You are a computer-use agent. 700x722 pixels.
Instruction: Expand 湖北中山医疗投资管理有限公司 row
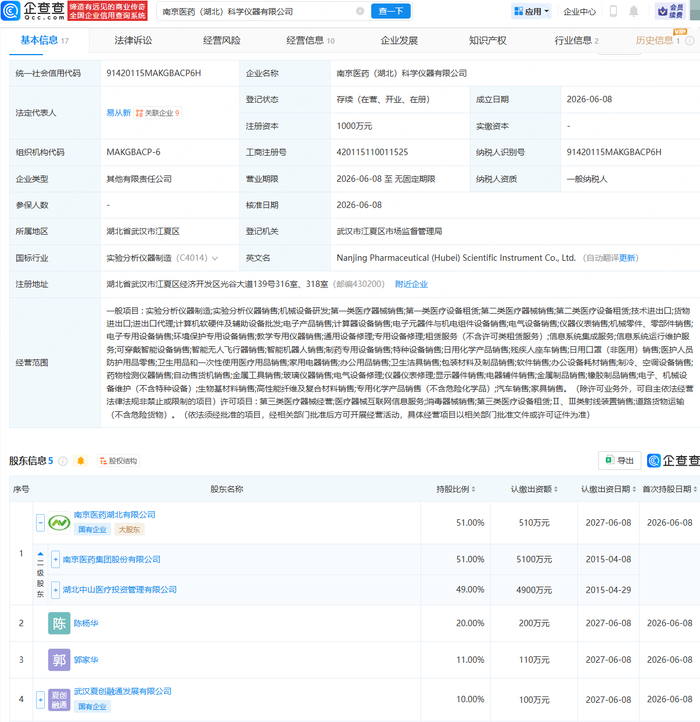tap(55, 590)
